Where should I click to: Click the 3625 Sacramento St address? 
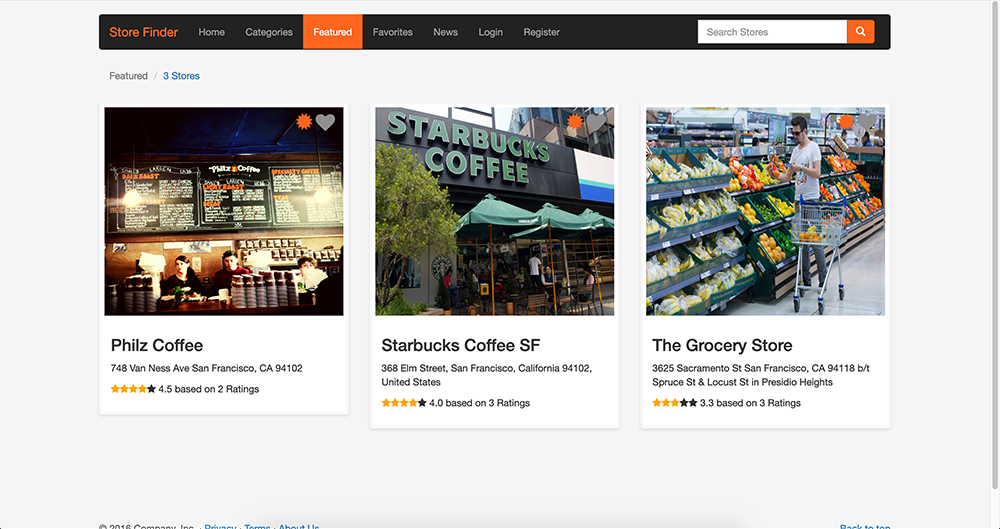pos(761,375)
